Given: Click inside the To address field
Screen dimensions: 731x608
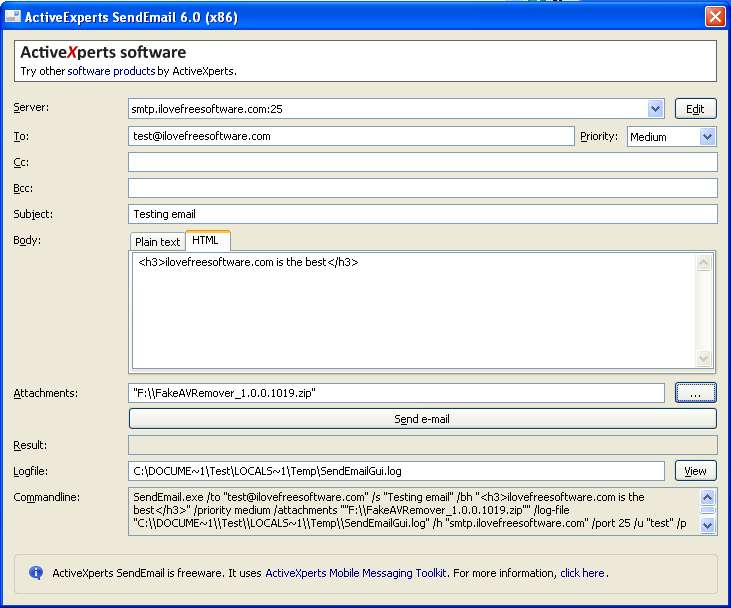Looking at the screenshot, I should (350, 136).
